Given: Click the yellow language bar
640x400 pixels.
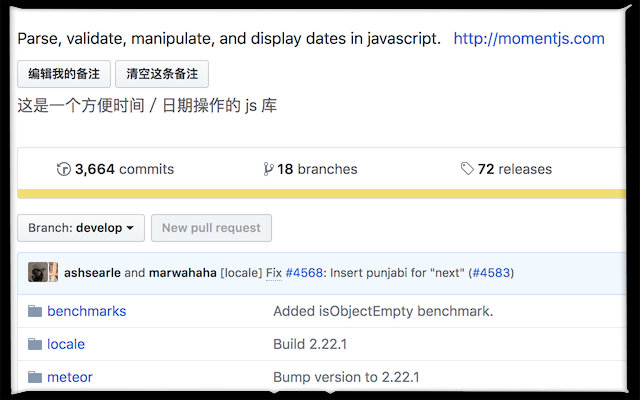Looking at the screenshot, I should (322, 193).
